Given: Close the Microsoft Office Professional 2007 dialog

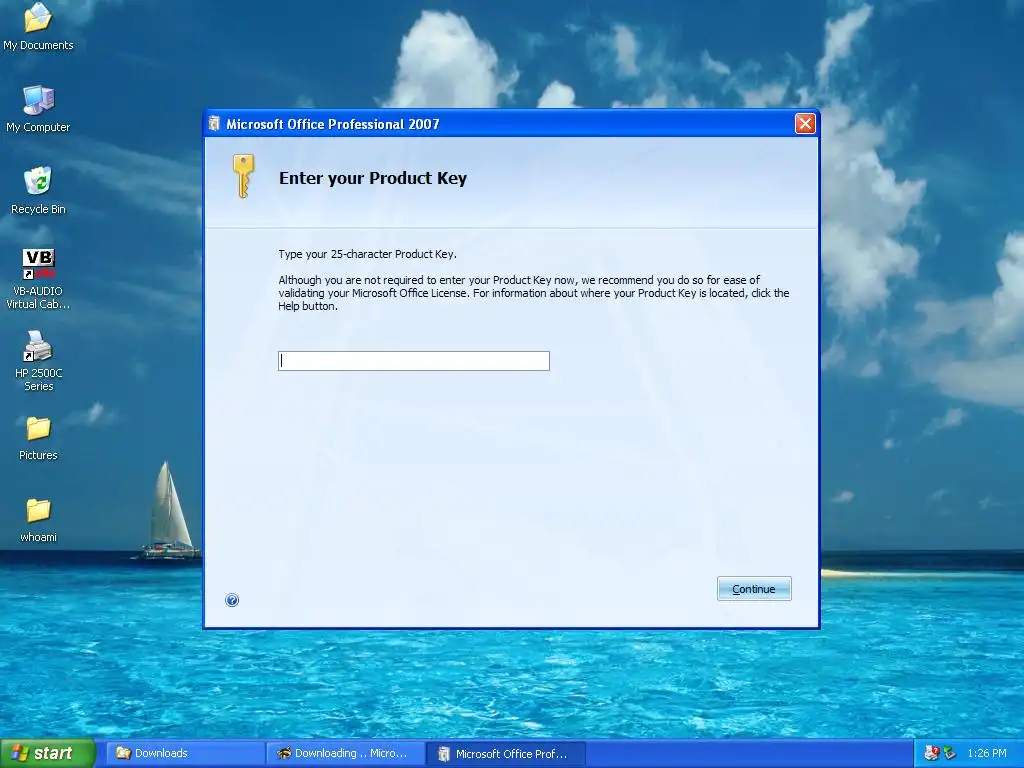Looking at the screenshot, I should (805, 123).
